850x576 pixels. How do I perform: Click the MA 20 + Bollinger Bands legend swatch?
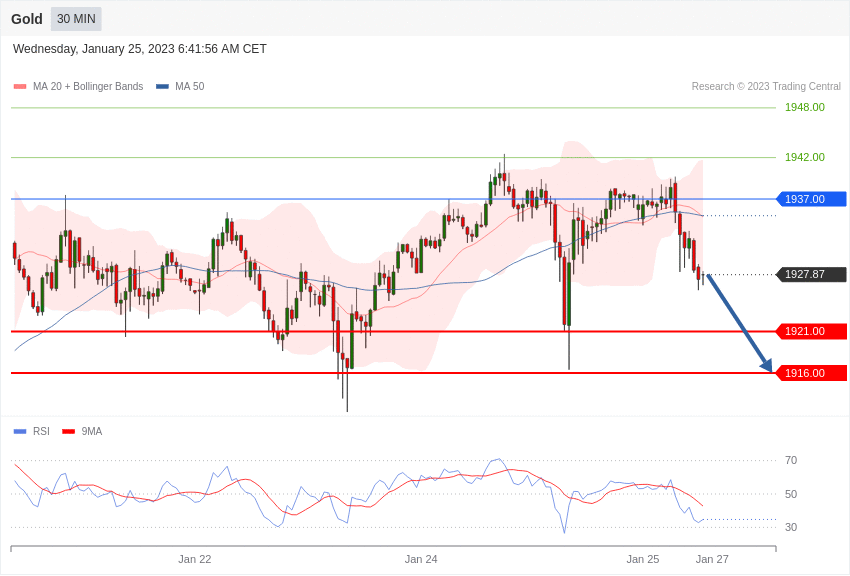coord(20,87)
